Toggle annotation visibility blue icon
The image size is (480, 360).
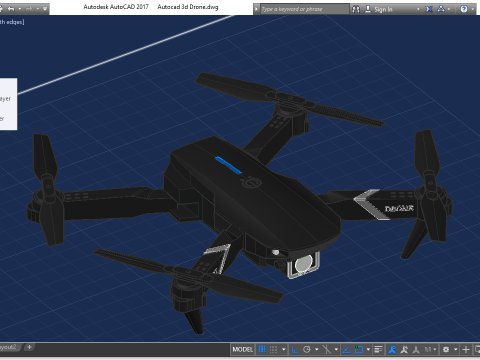click(392, 349)
